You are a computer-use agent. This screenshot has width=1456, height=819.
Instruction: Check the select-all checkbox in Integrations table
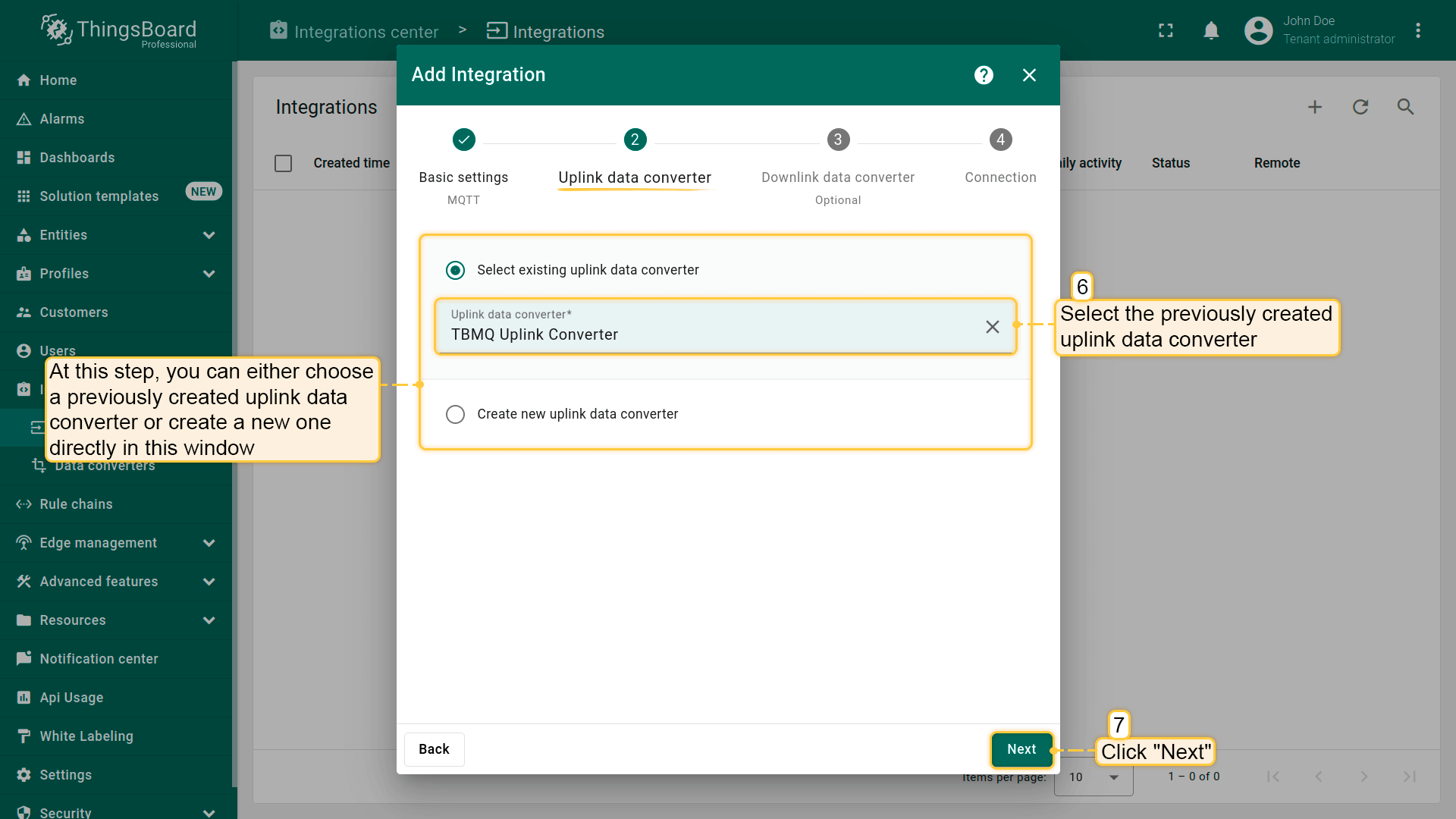283,163
